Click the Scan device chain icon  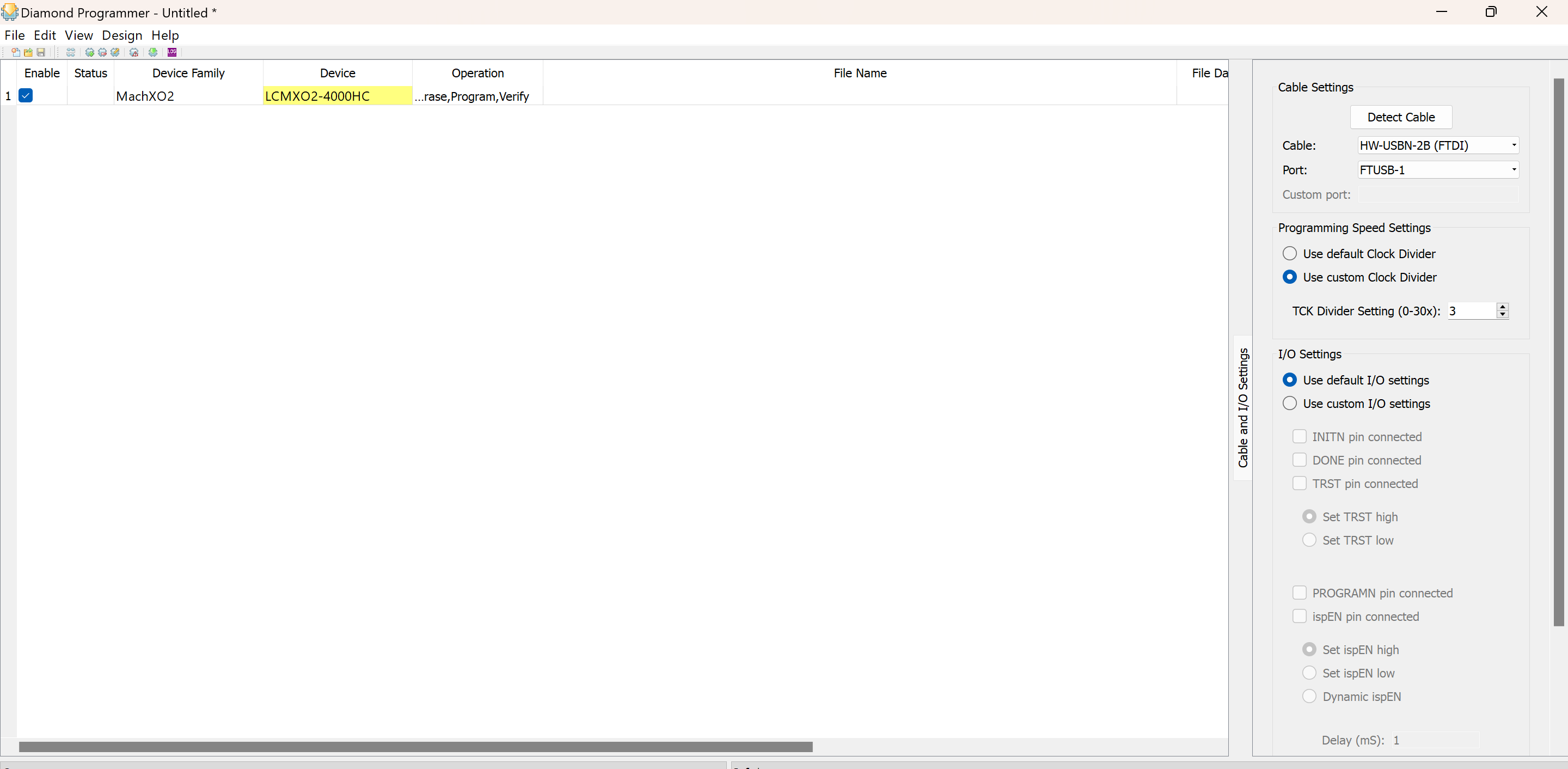tap(71, 52)
